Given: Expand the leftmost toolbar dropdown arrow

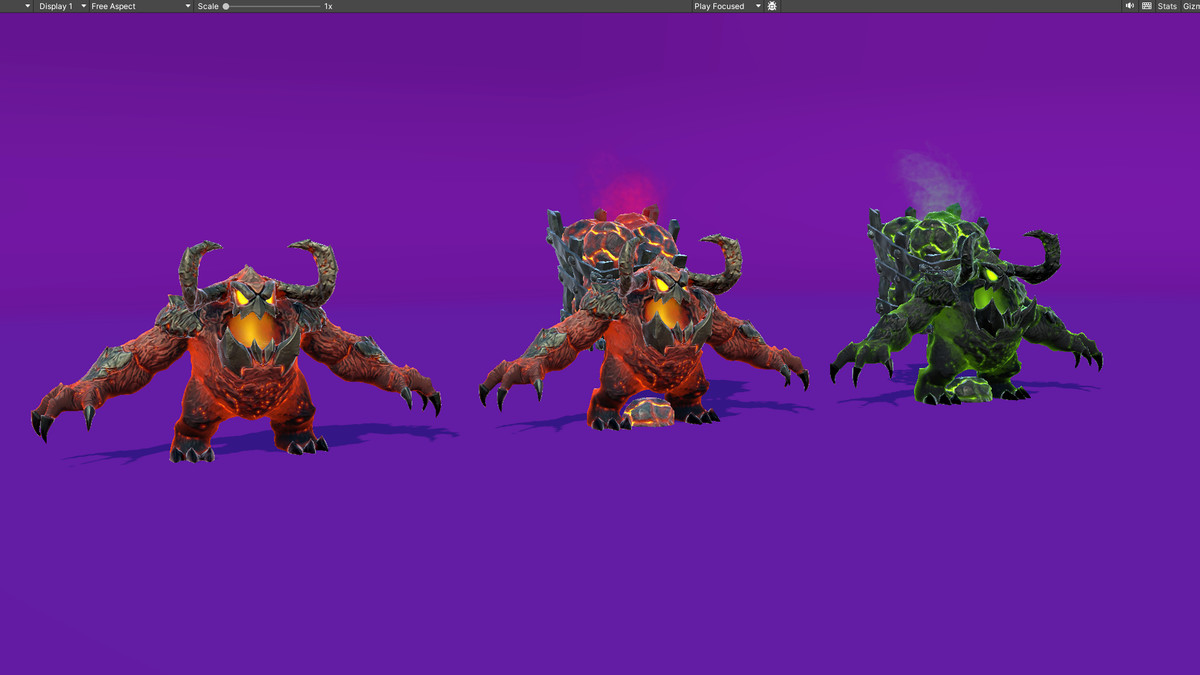Looking at the screenshot, I should point(27,6).
